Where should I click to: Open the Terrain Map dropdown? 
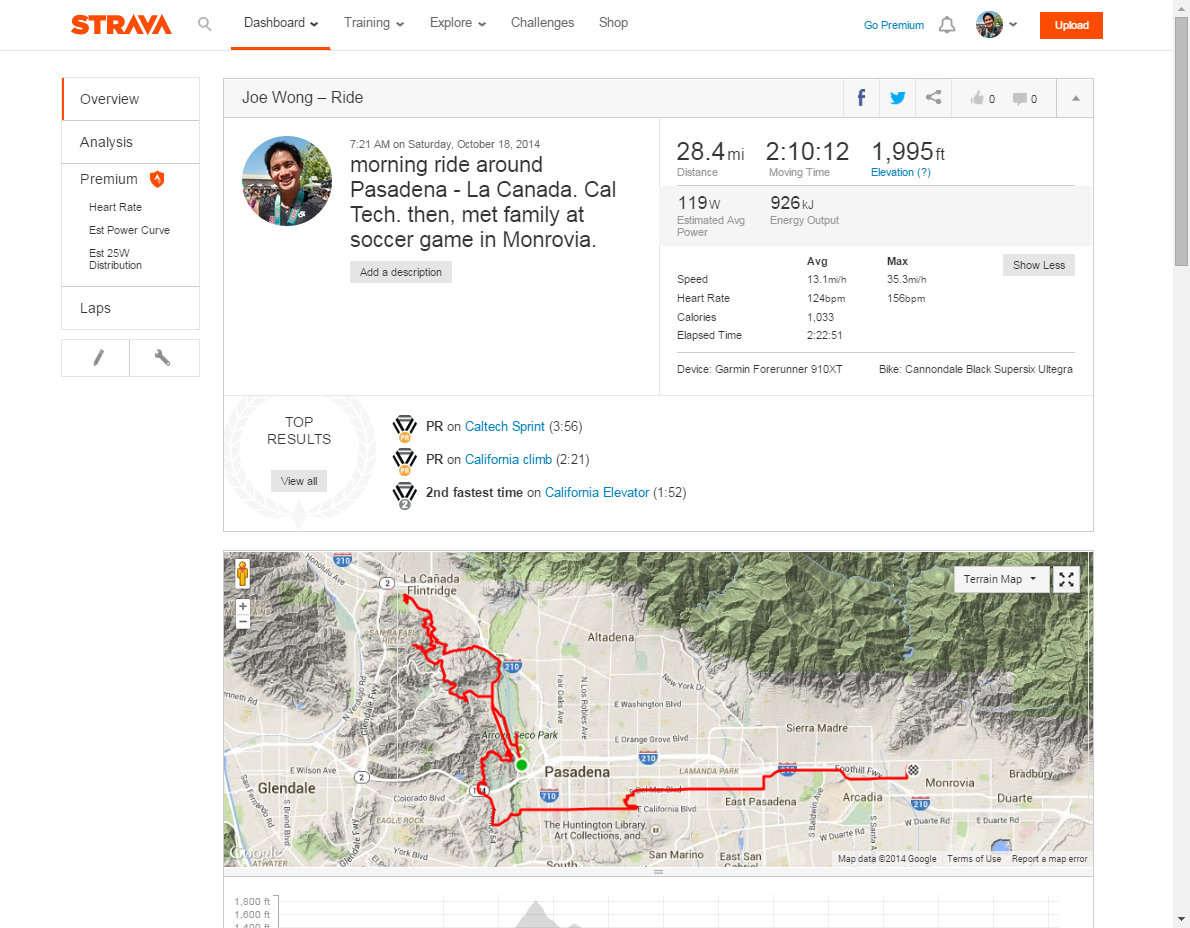click(x=1001, y=579)
